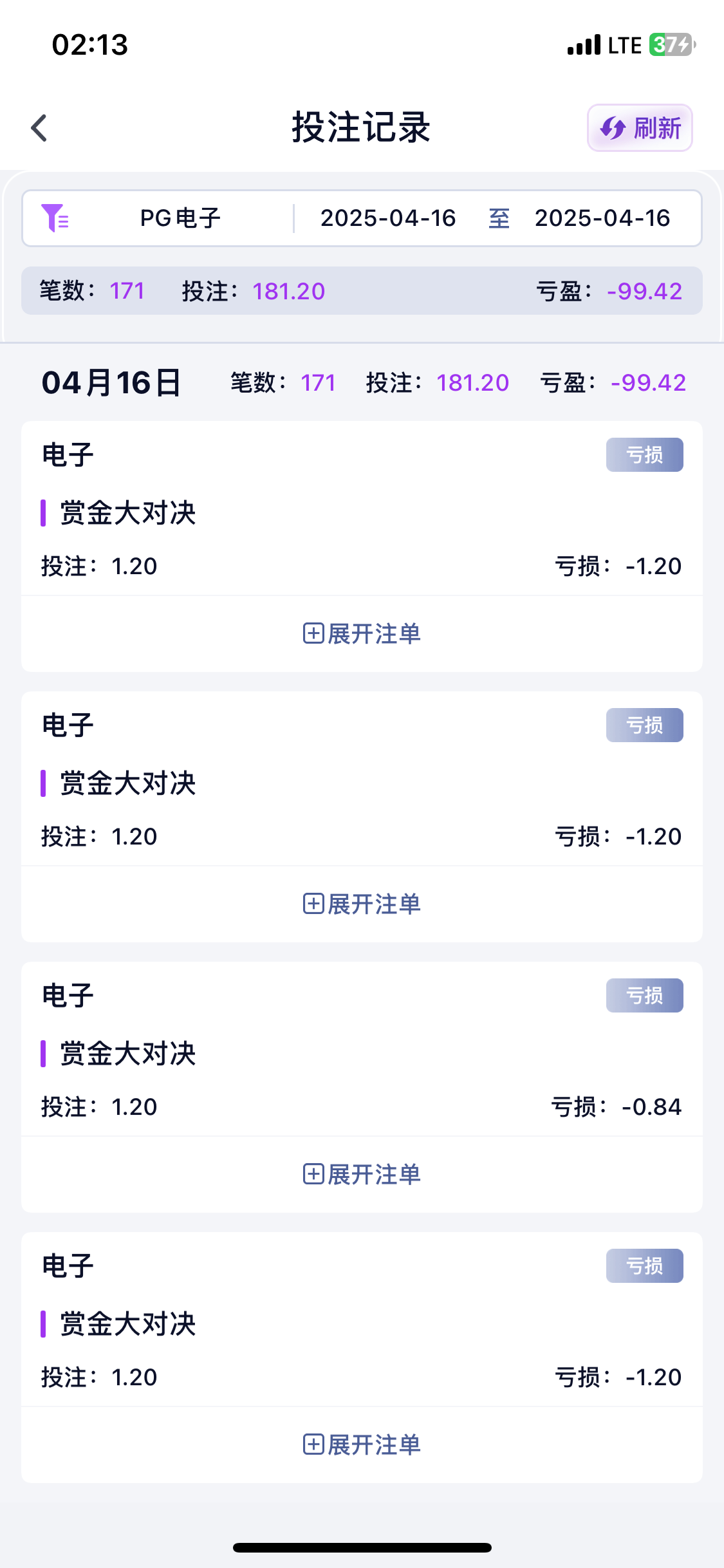Expand the fourth bet's 展开注单
The height and width of the screenshot is (1568, 724).
tap(362, 1445)
